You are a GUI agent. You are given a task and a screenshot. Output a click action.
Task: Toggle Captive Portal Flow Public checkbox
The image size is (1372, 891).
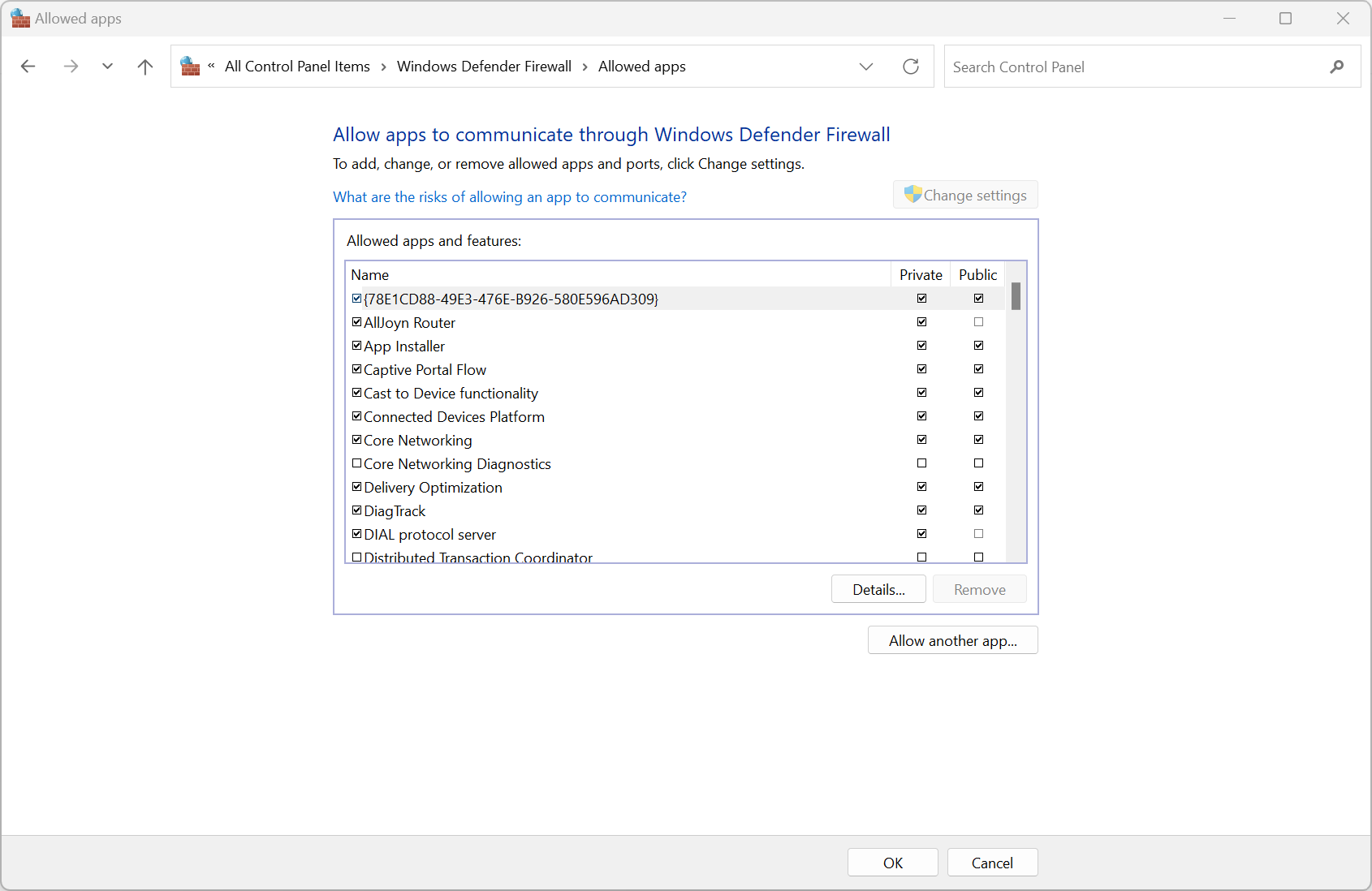[978, 369]
